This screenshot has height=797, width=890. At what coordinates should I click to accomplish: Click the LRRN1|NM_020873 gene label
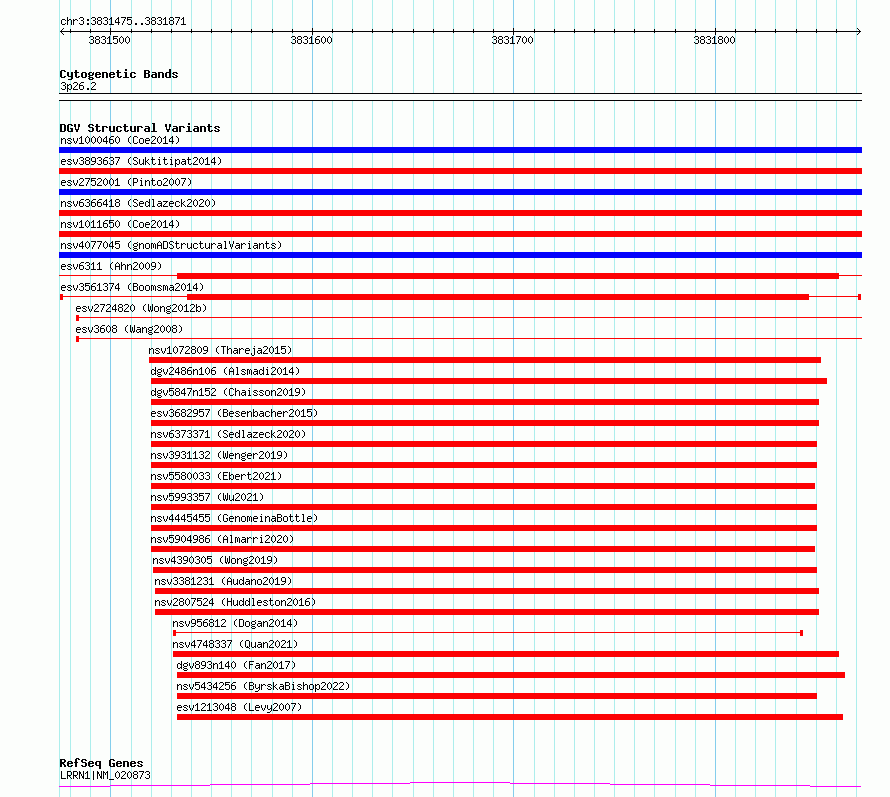(x=105, y=775)
